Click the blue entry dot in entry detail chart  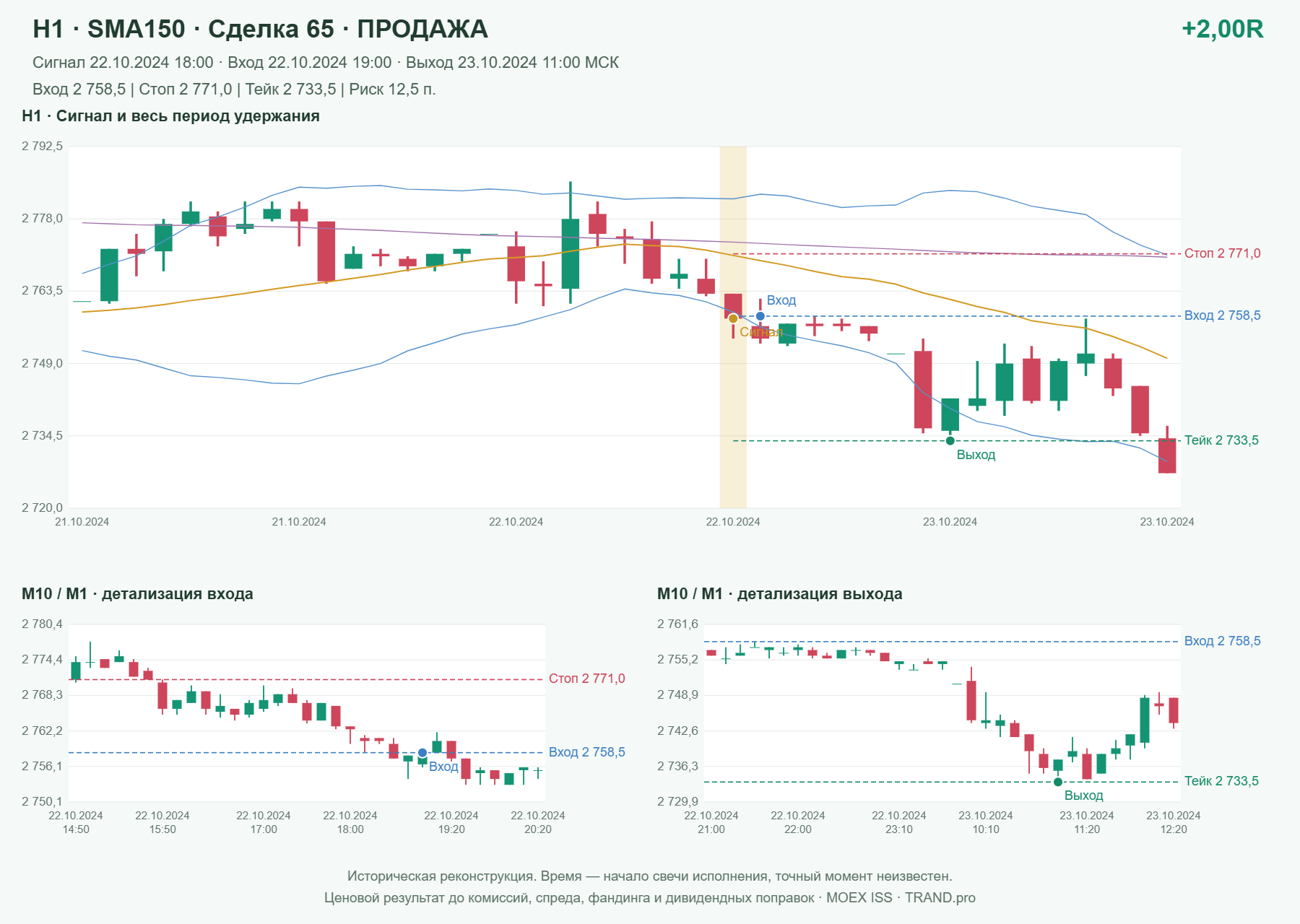422,753
